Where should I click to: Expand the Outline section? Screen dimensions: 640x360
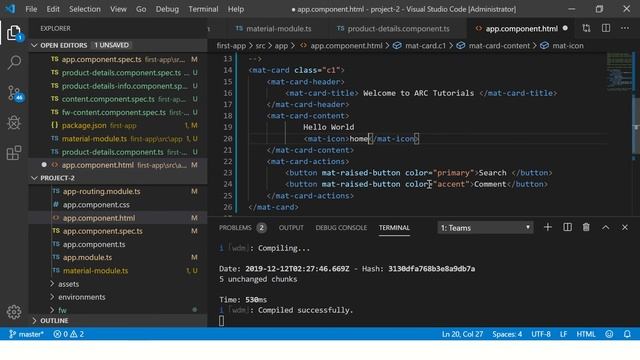click(x=34, y=321)
